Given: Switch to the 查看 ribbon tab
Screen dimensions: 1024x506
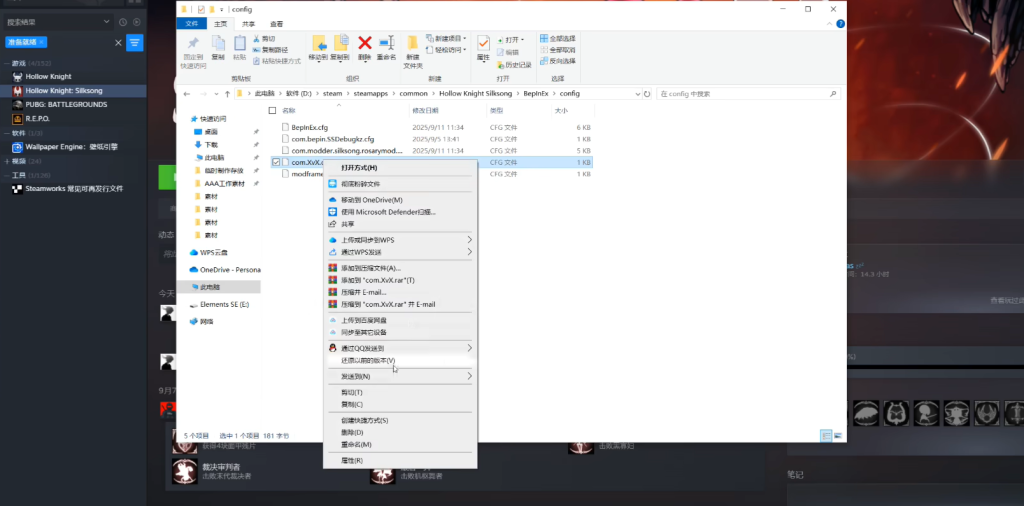Looking at the screenshot, I should [276, 23].
